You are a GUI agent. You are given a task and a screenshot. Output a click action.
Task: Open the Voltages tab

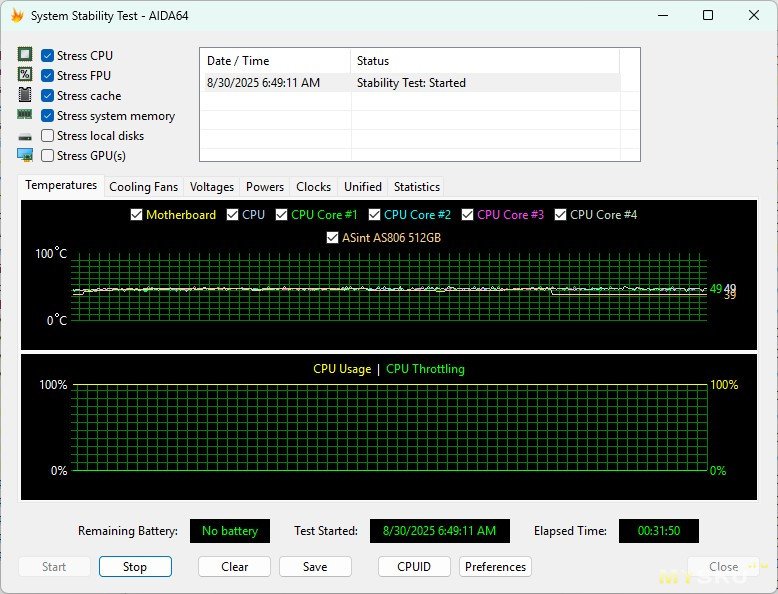[x=212, y=187]
